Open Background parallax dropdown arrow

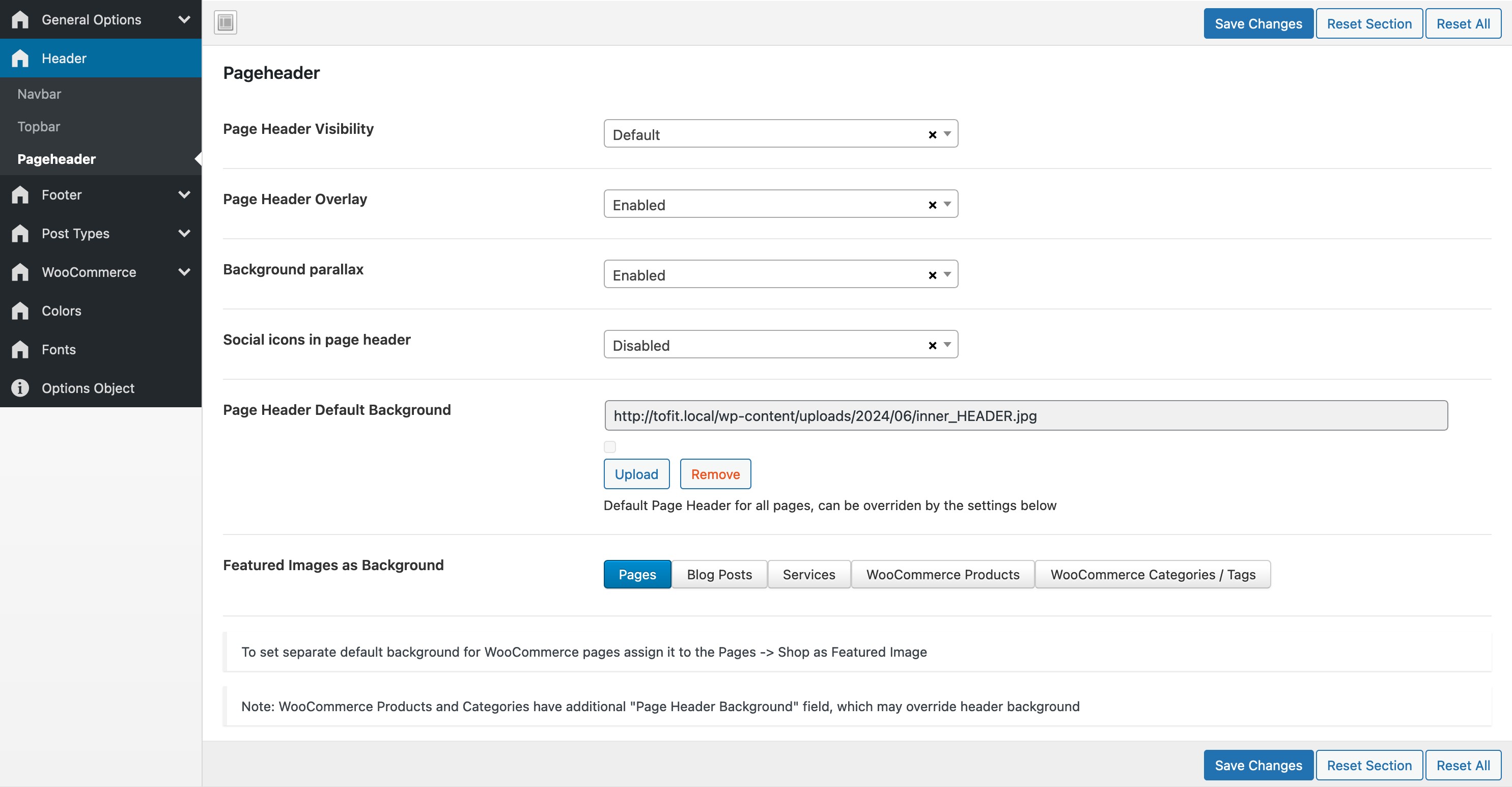pos(947,275)
